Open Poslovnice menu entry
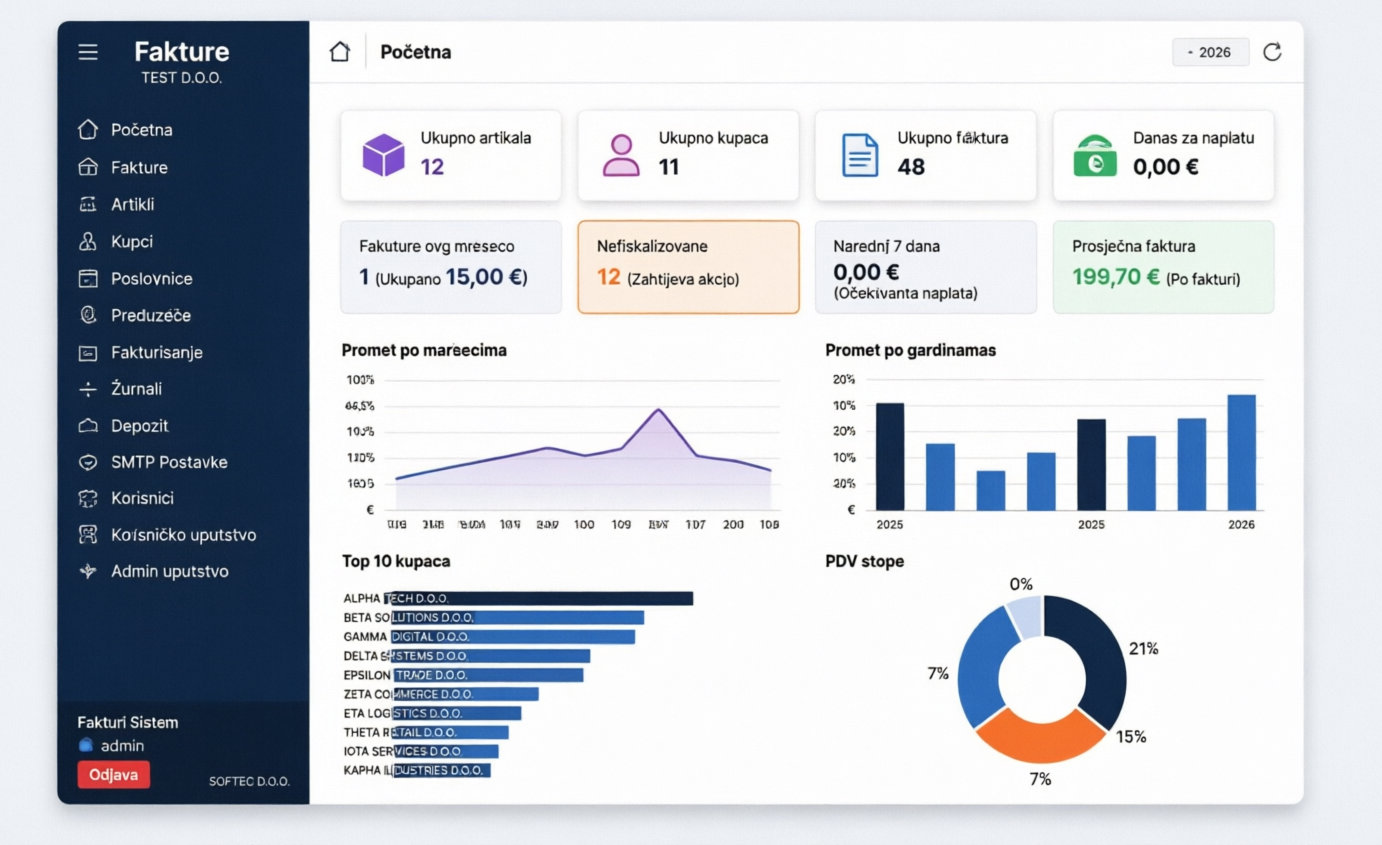The width and height of the screenshot is (1382, 845). (152, 279)
